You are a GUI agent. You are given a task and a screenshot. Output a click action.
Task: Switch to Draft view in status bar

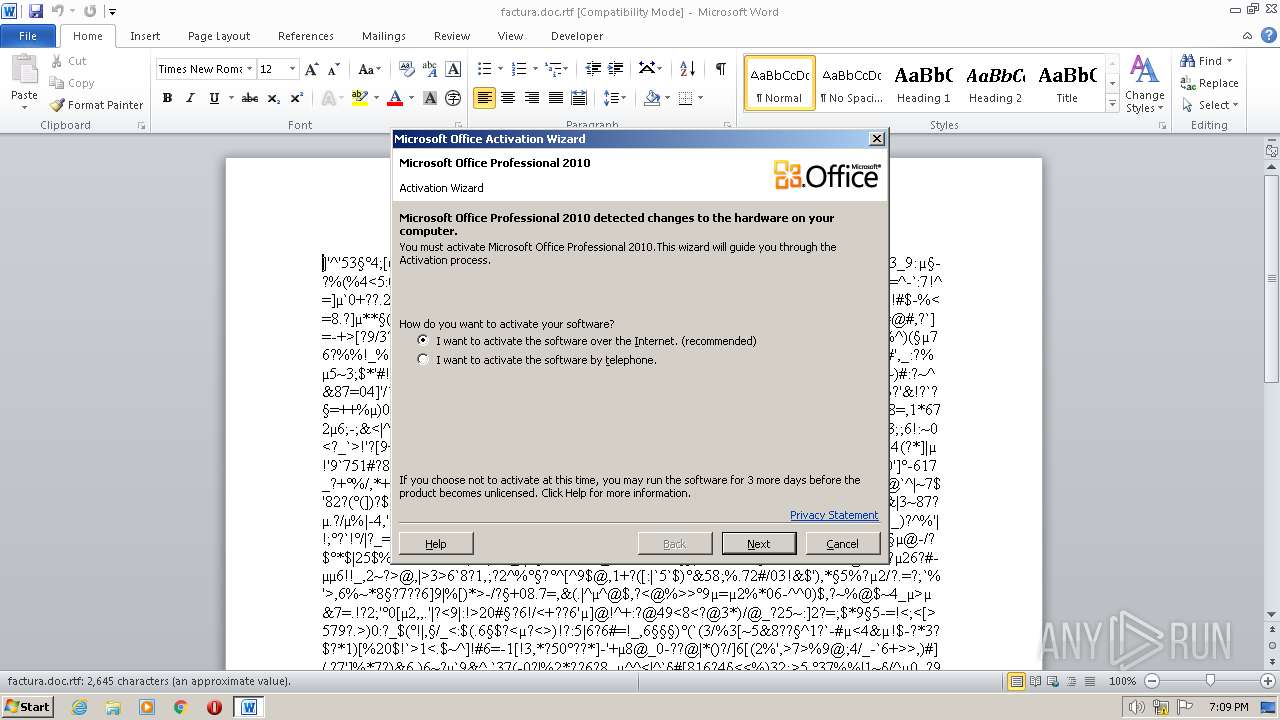pos(1089,681)
